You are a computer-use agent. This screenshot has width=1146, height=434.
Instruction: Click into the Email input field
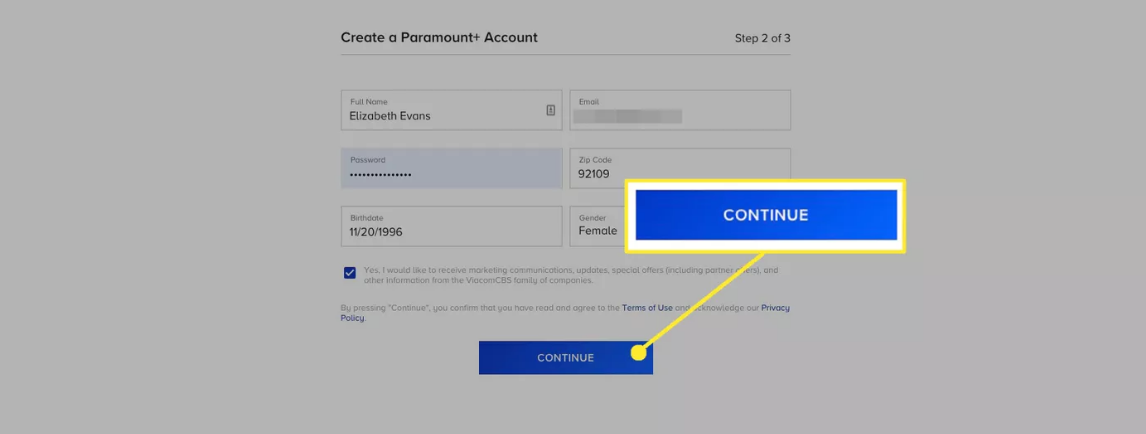(680, 110)
